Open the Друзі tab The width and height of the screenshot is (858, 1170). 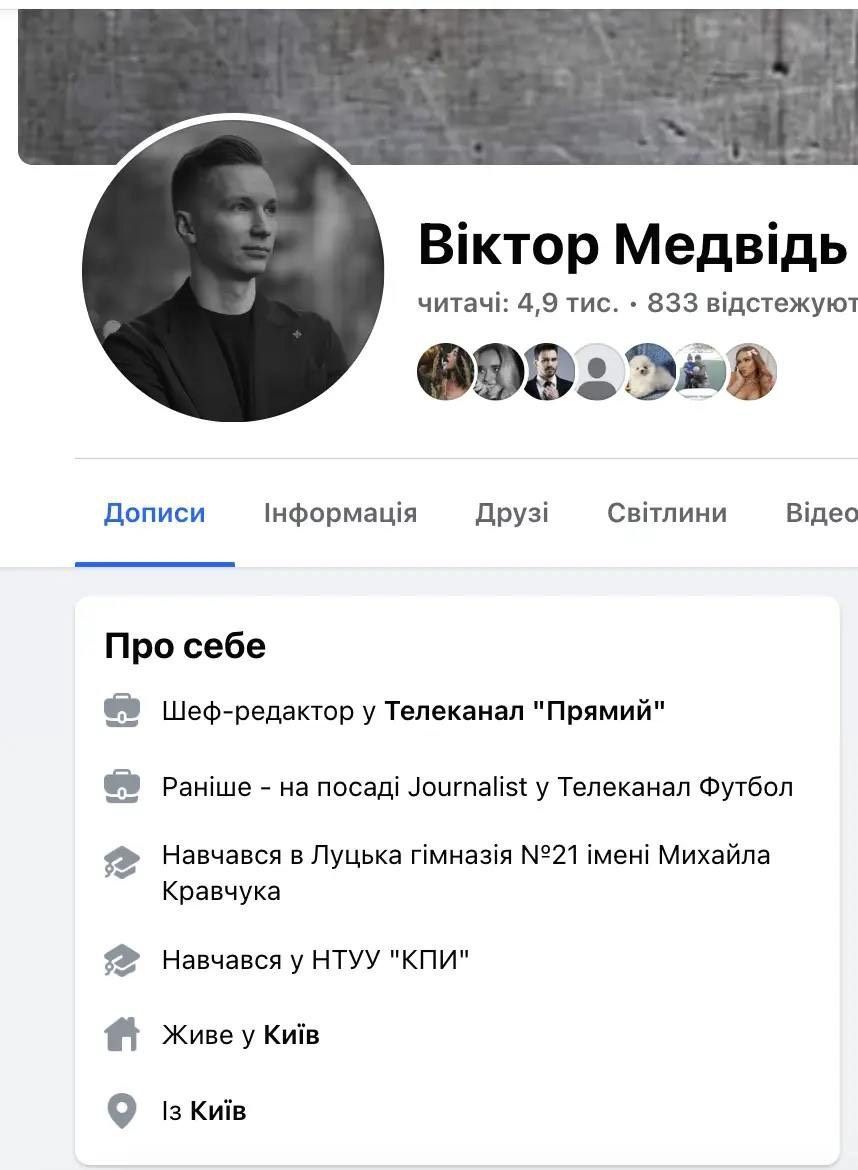(513, 512)
